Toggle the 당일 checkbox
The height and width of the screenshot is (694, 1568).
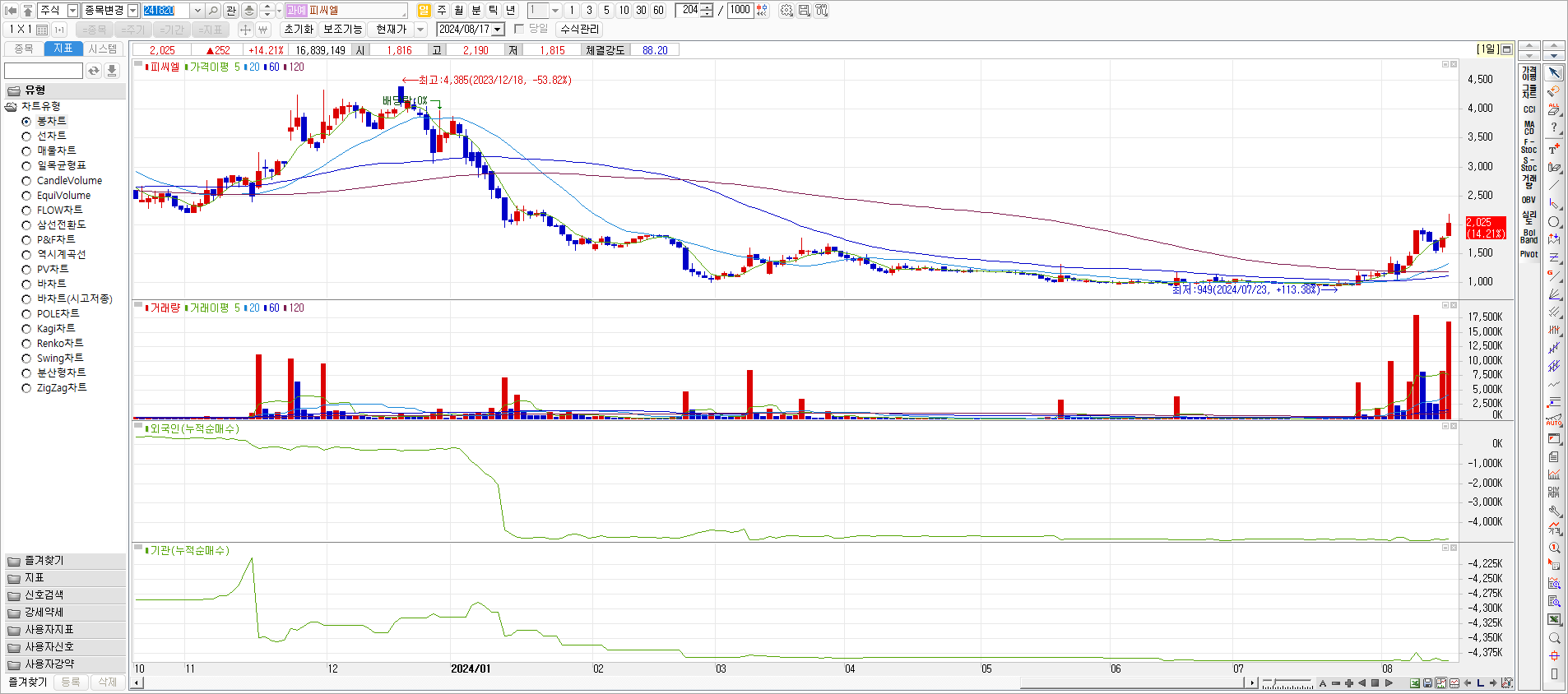coord(519,29)
